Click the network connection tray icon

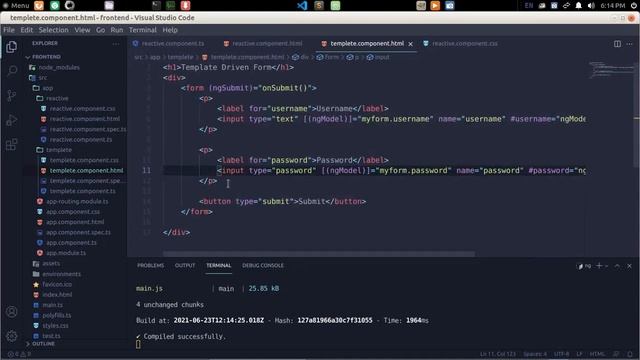coord(566,5)
